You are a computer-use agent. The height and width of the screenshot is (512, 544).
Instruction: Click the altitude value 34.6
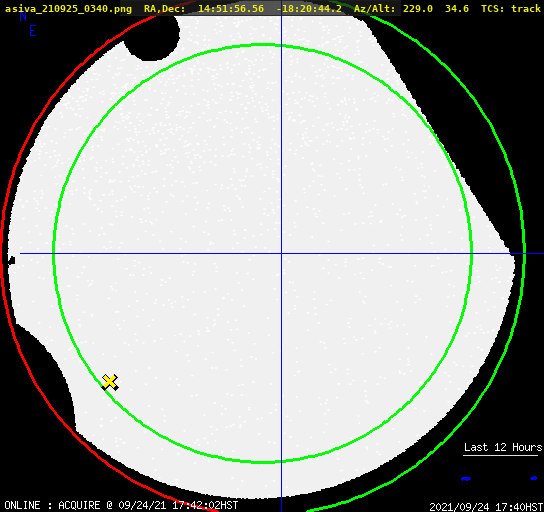457,8
